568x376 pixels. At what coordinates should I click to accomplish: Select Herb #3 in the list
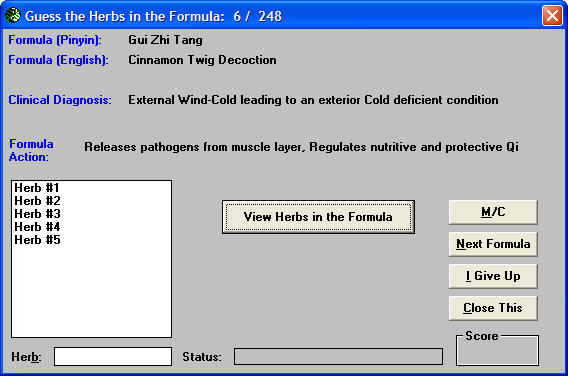37,214
